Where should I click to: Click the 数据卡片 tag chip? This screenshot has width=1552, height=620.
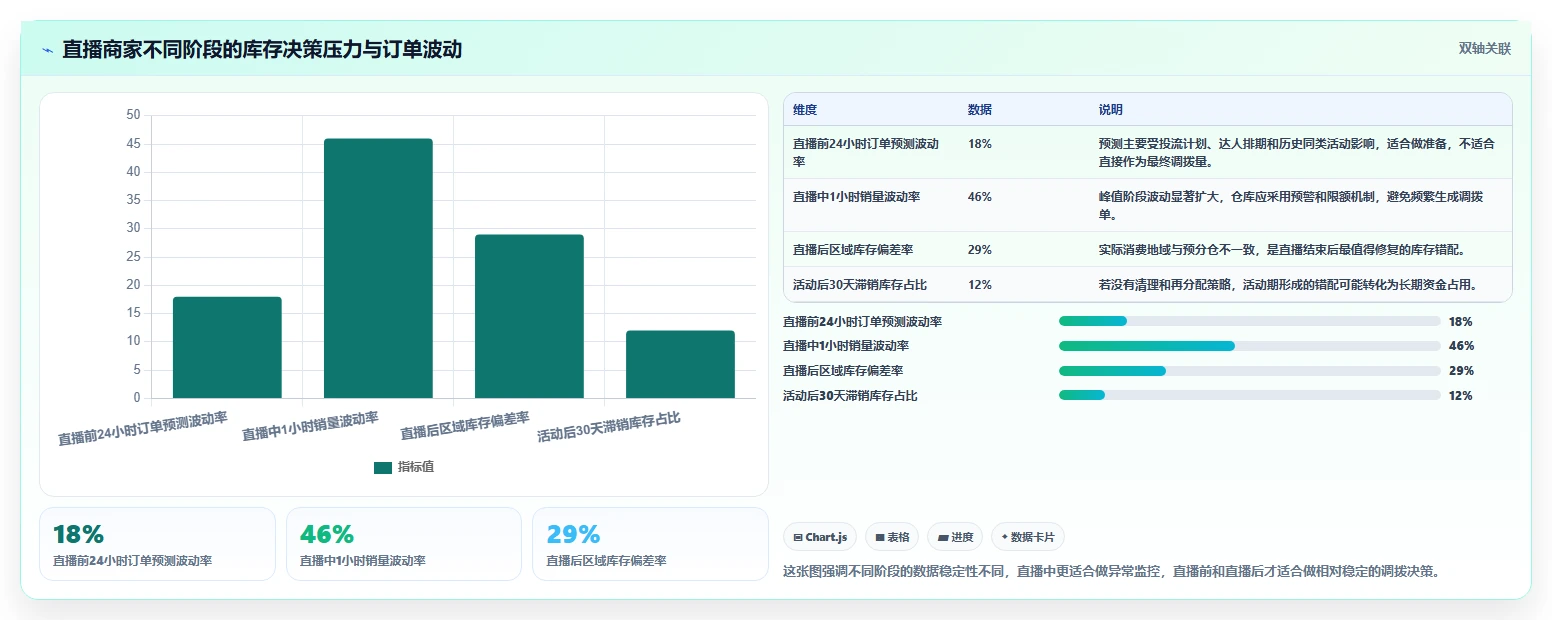(x=1028, y=537)
